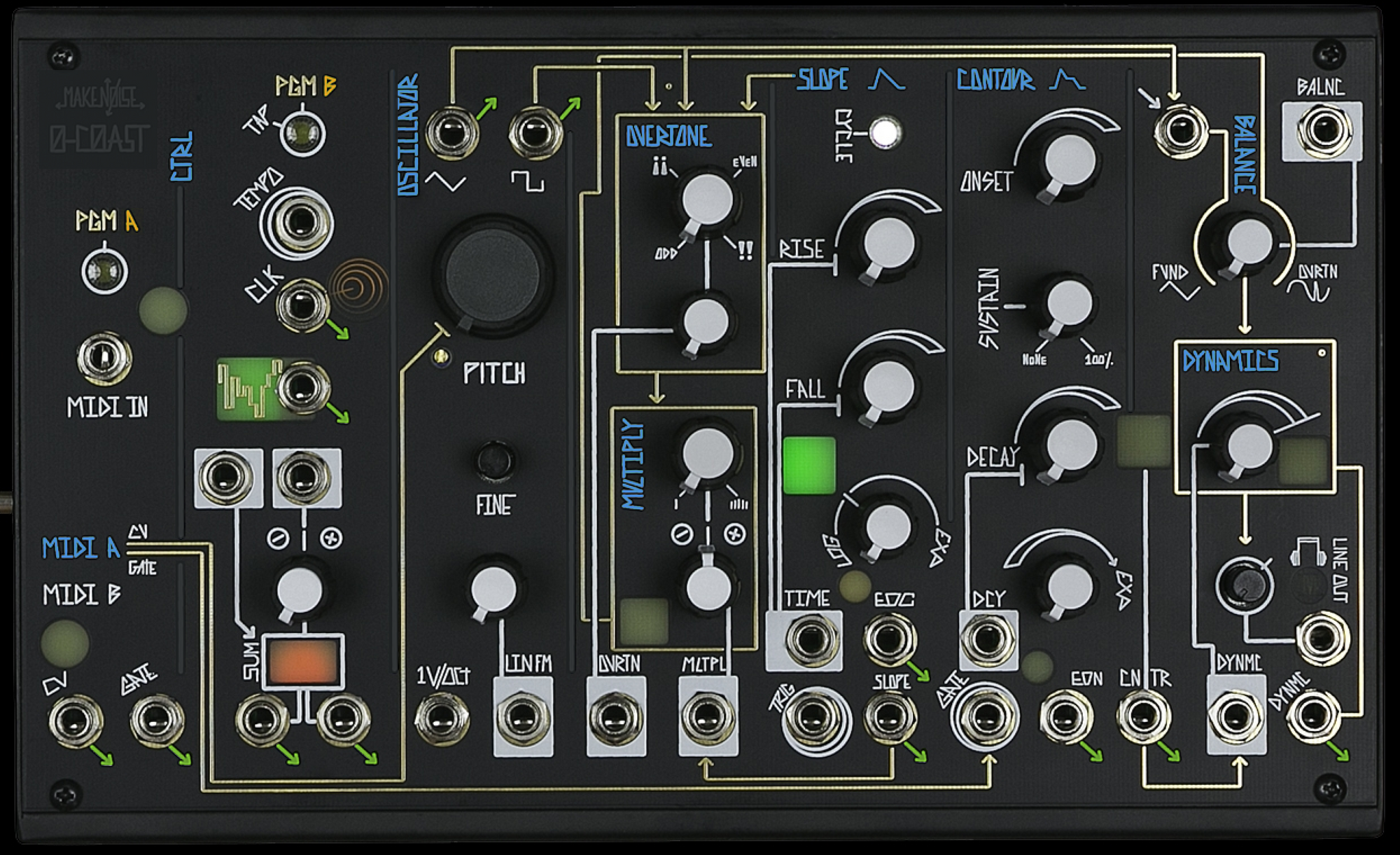The height and width of the screenshot is (855, 1400).
Task: Click the 1V/OCT input jack
Action: tap(441, 718)
